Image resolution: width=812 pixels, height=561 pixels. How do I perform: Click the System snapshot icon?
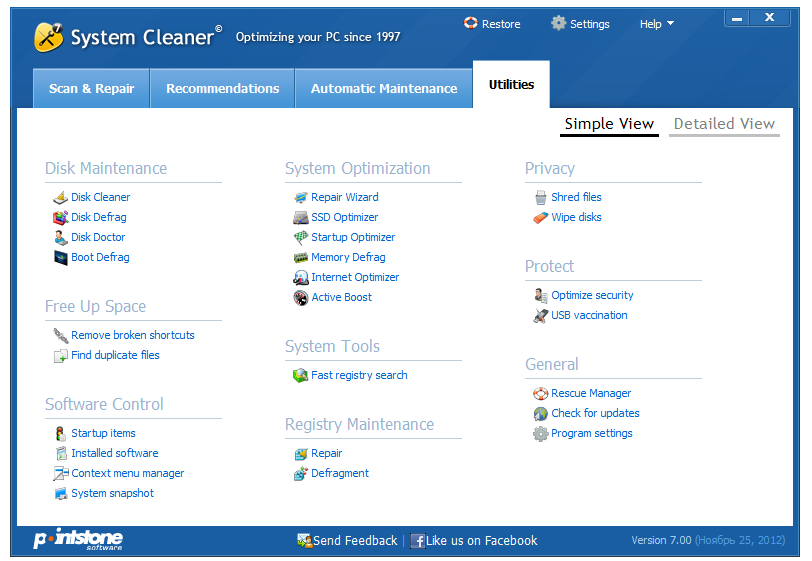[61, 494]
